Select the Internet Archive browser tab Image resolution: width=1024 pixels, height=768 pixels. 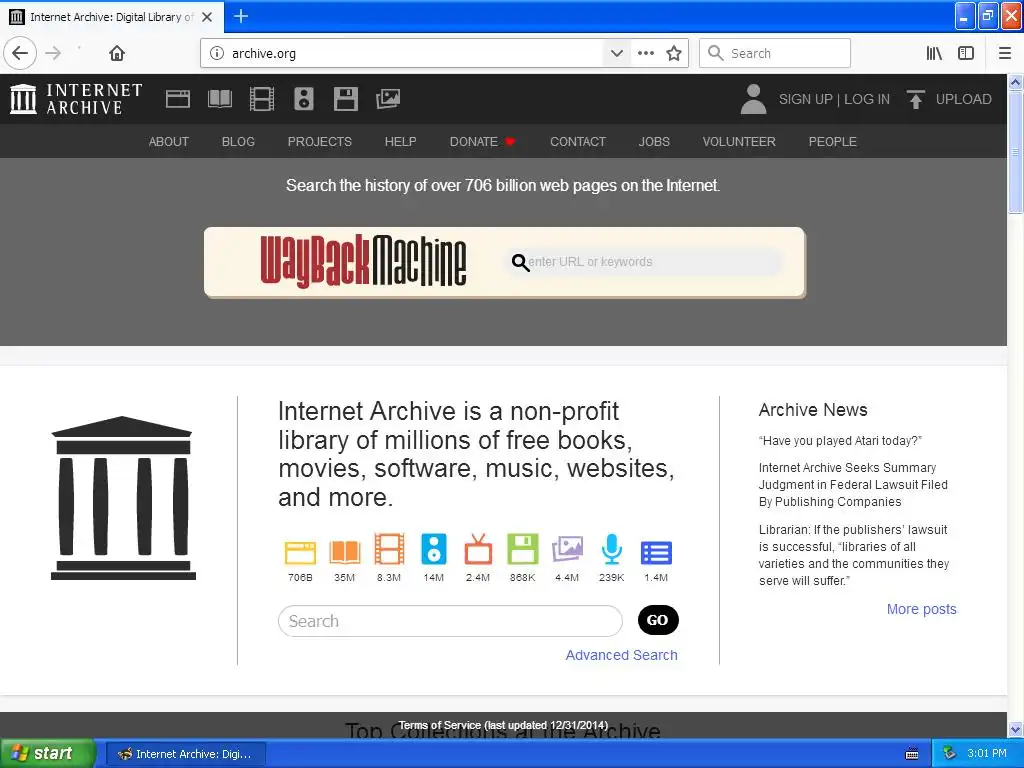coord(112,17)
